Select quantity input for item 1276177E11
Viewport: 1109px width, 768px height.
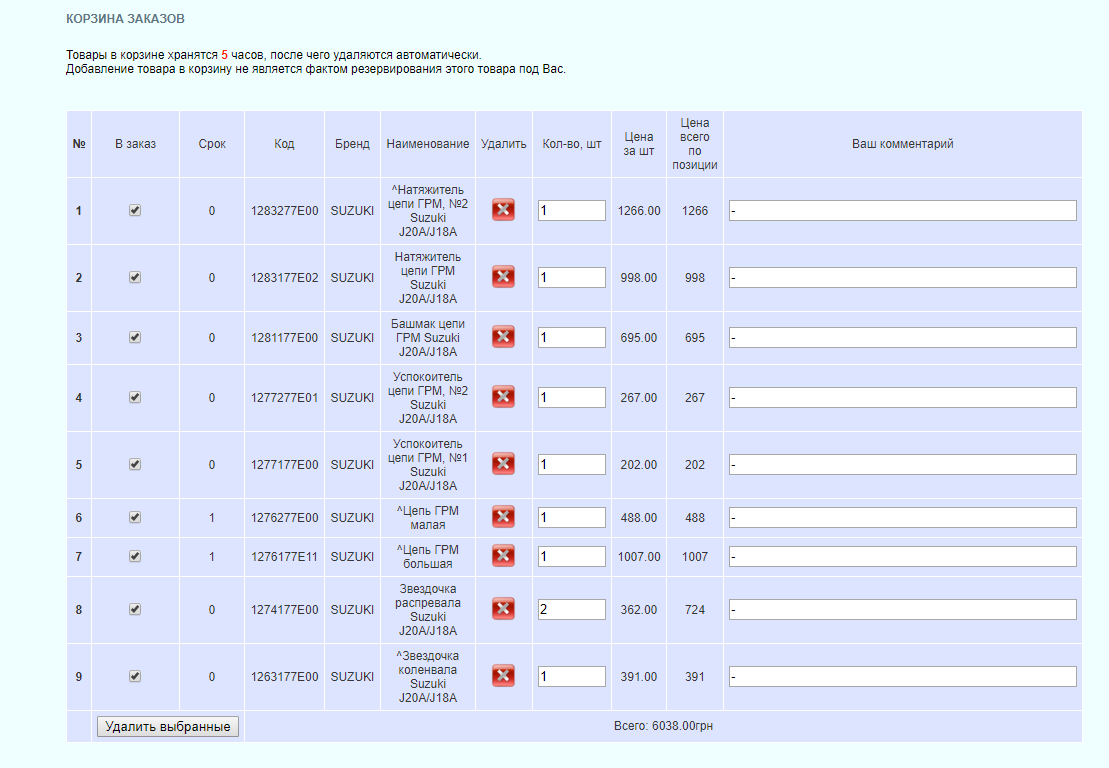click(x=571, y=556)
